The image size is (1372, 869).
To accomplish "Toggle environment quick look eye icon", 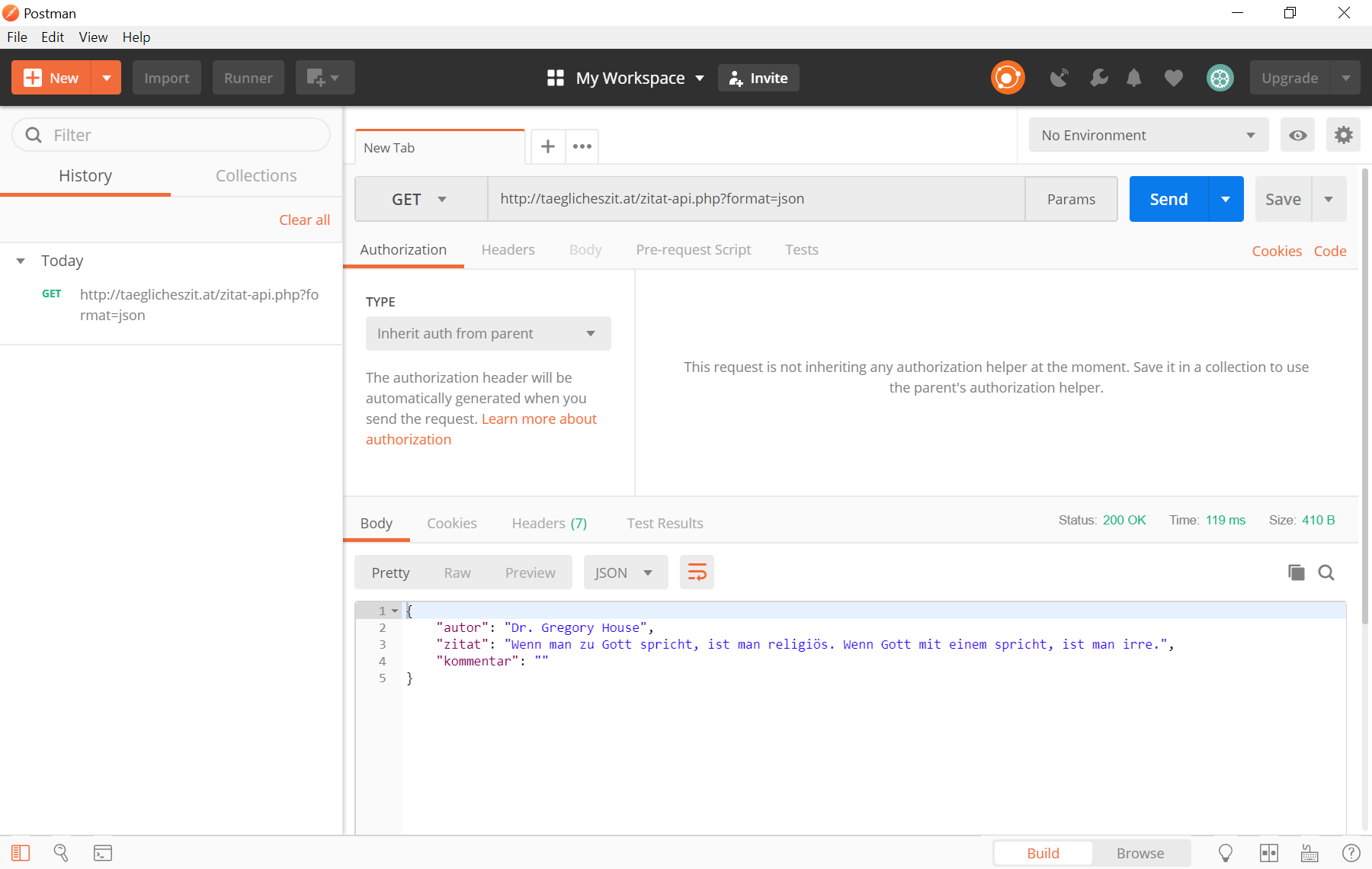I will click(1297, 135).
